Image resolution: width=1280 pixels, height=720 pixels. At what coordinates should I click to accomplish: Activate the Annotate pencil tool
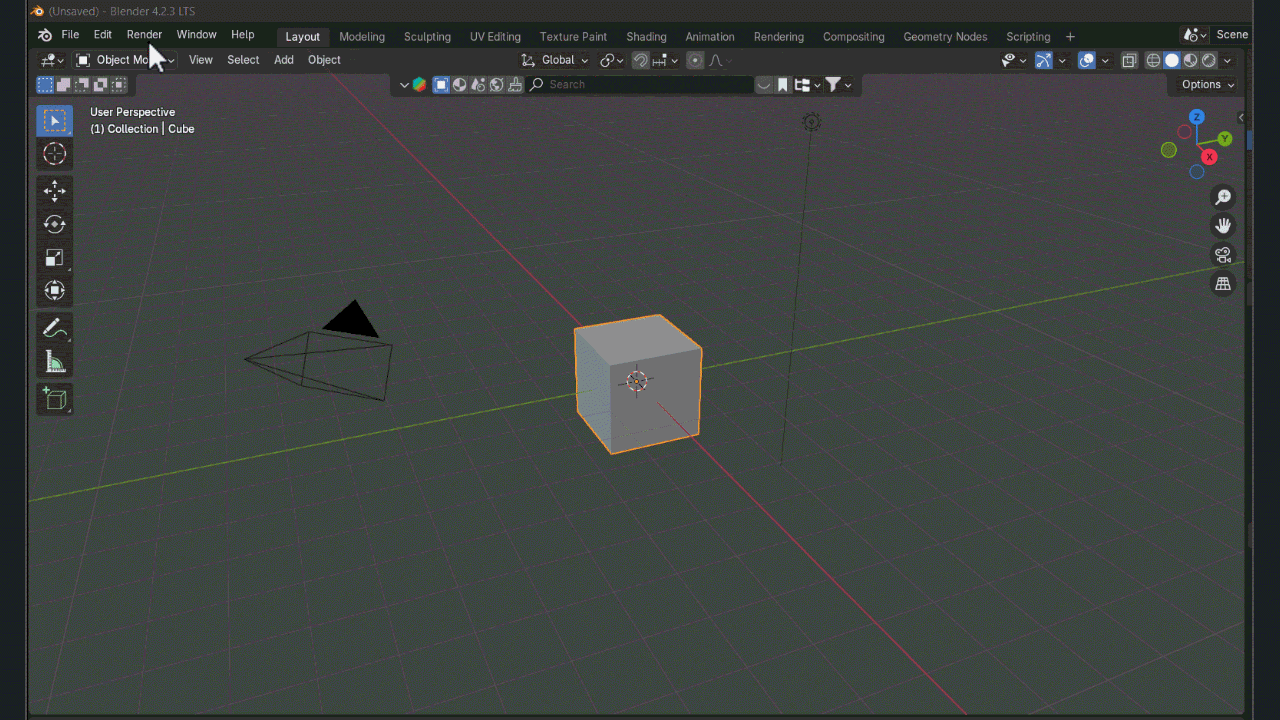[55, 328]
